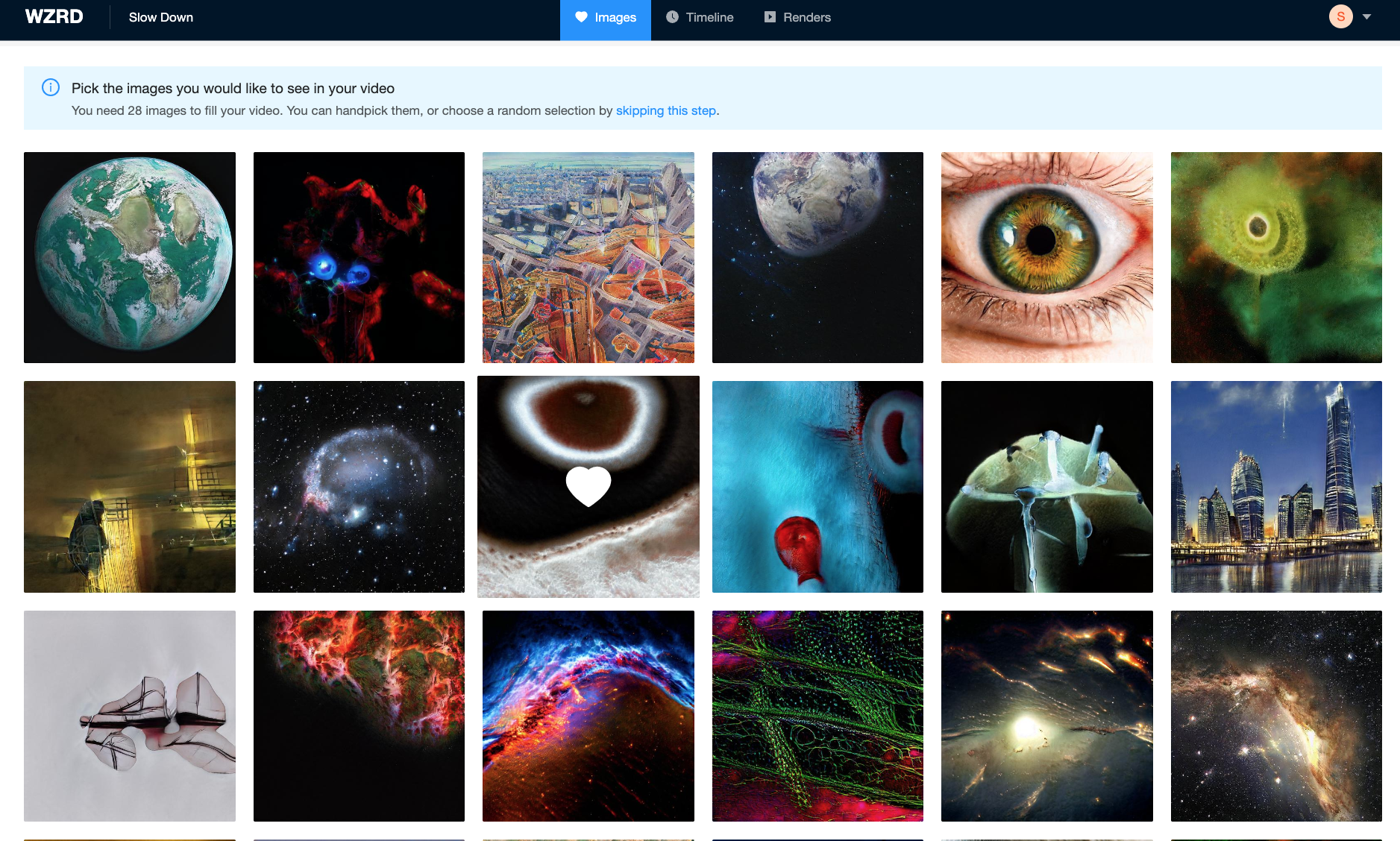Image resolution: width=1400 pixels, height=841 pixels.
Task: Select the Earth globe image
Action: pos(130,257)
